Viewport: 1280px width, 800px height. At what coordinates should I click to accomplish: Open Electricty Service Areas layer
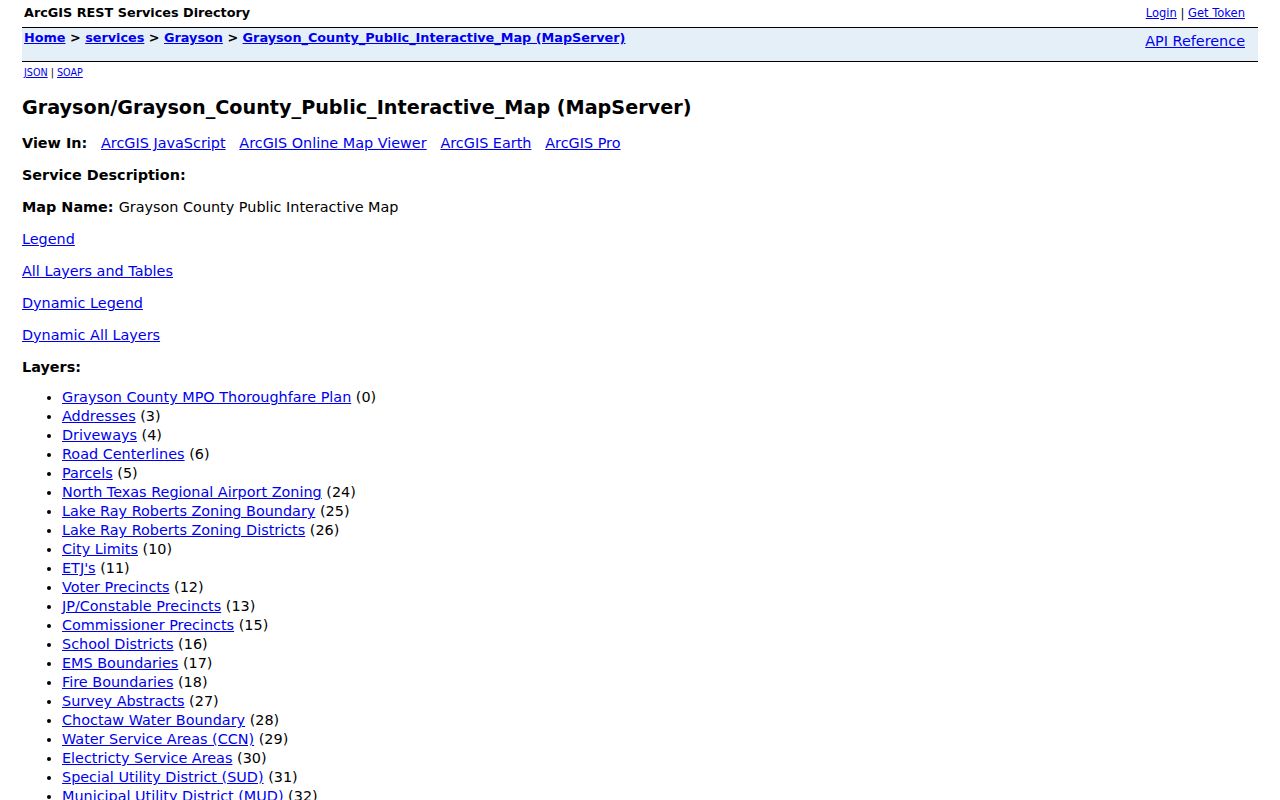(147, 758)
